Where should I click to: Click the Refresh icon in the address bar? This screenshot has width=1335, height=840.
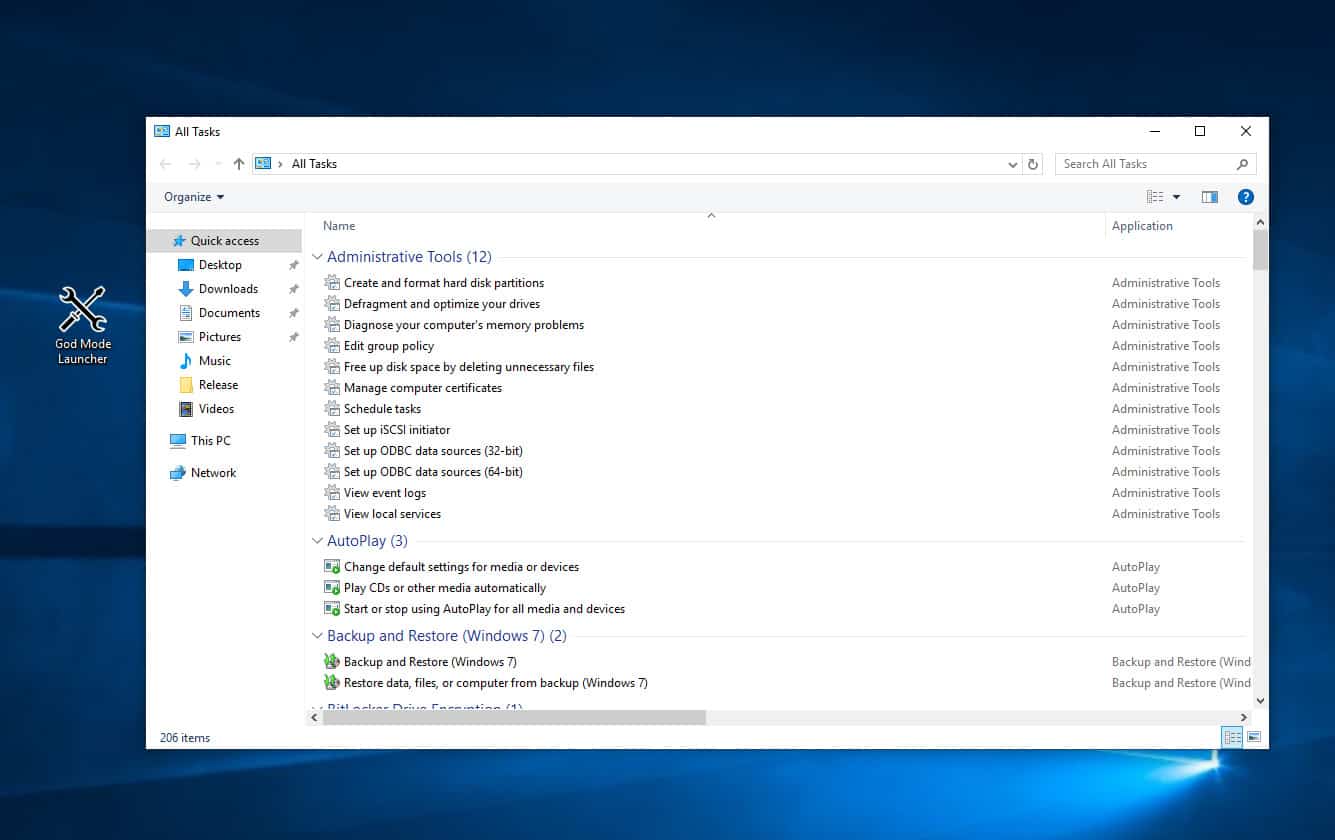click(x=1033, y=163)
